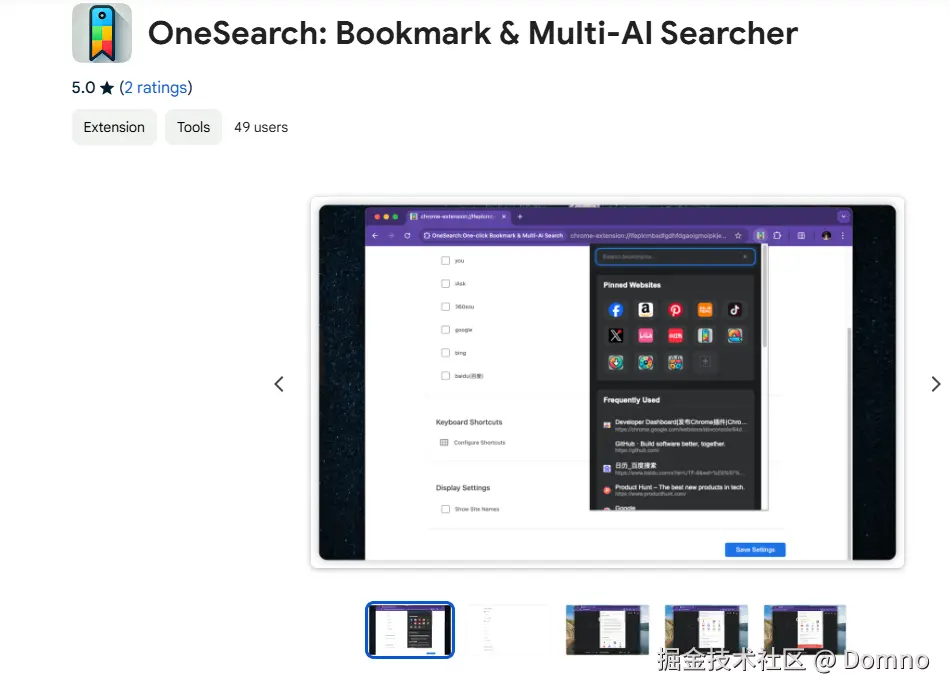Image resolution: width=950 pixels, height=694 pixels.
Task: Close the chrome-extension tab in preview
Action: coord(503,216)
